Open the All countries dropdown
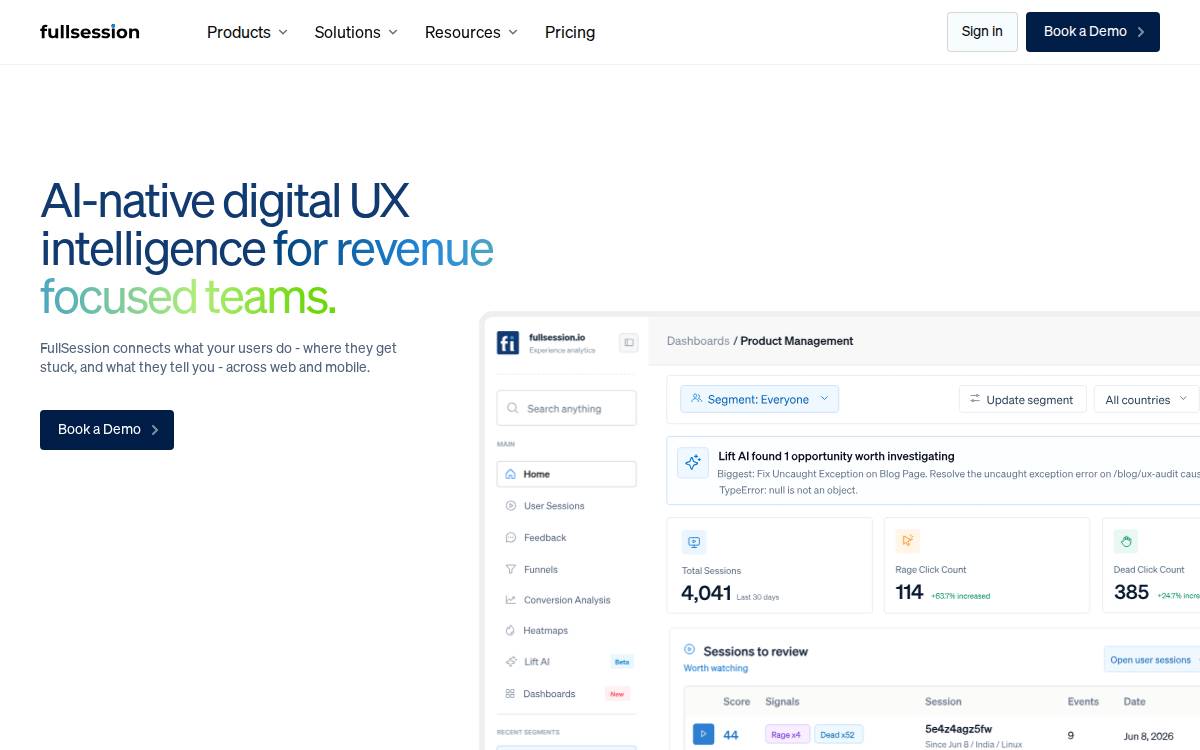Viewport: 1200px width, 750px height. tap(1146, 399)
